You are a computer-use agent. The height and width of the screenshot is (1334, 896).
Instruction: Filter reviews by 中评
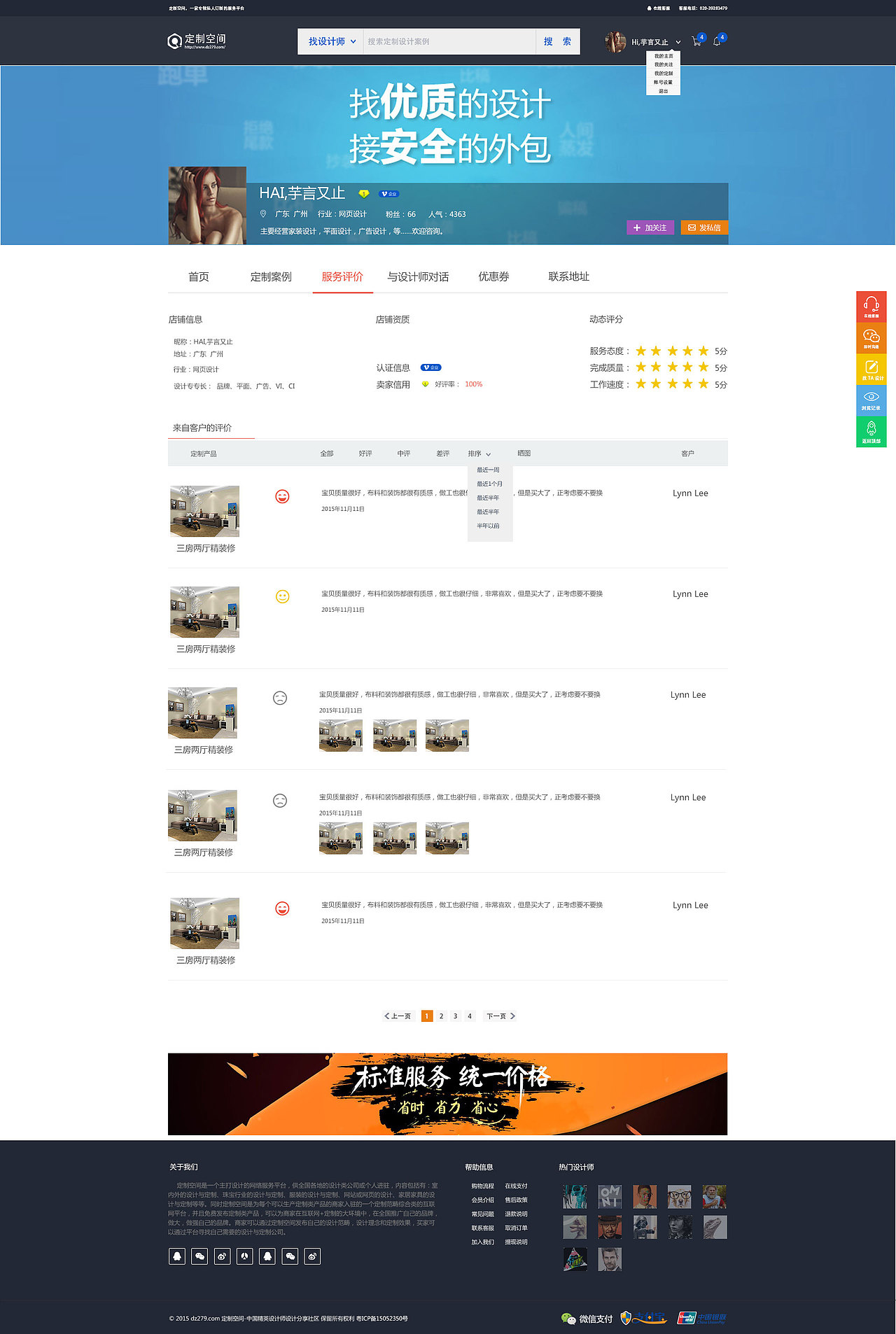point(404,454)
